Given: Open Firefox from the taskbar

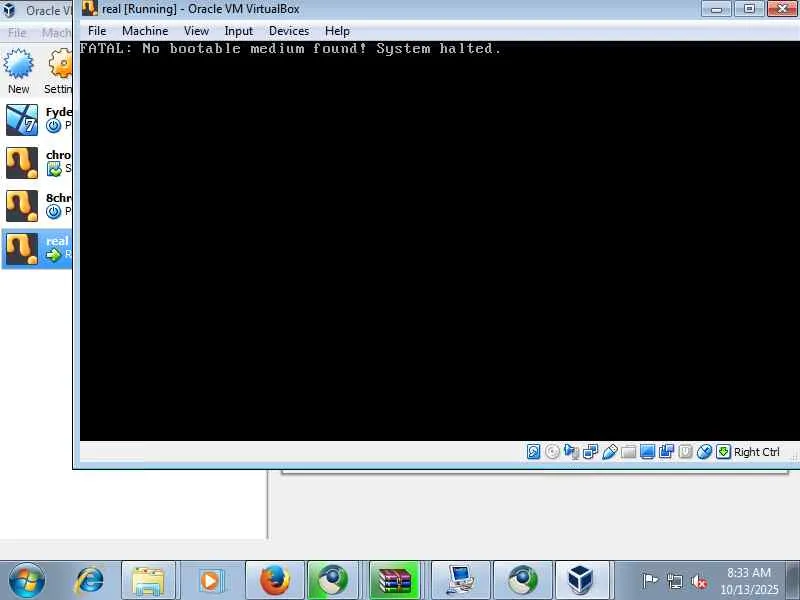Looking at the screenshot, I should [275, 581].
